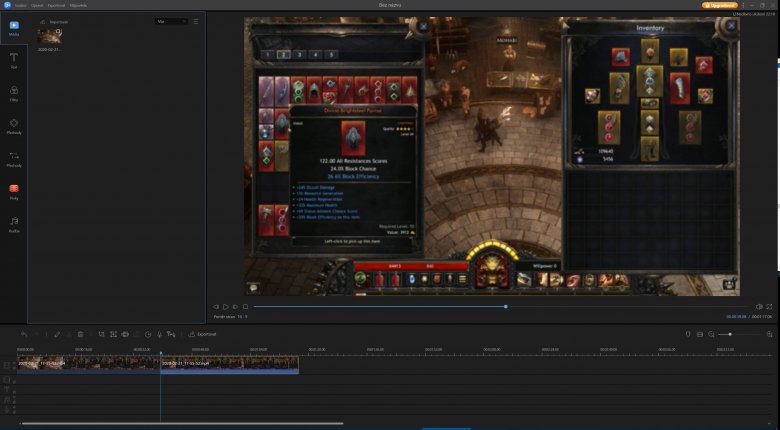This screenshot has width=780, height=430.
Task: Expand the Vše media filter dropdown
Action: pos(171,21)
